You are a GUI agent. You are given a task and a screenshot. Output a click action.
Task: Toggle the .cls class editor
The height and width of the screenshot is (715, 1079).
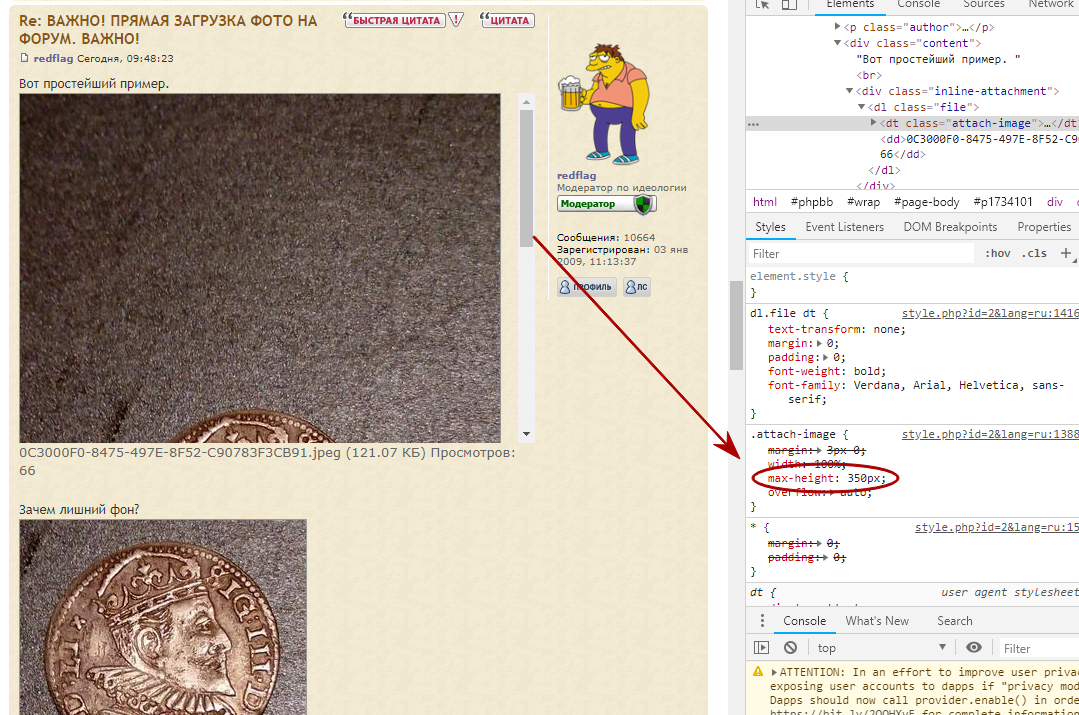pyautogui.click(x=1034, y=253)
